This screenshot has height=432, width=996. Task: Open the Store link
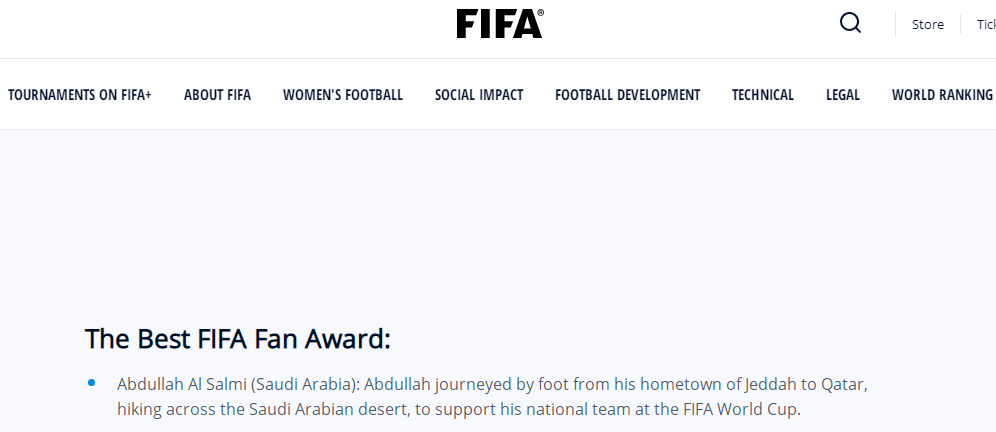[x=927, y=25]
